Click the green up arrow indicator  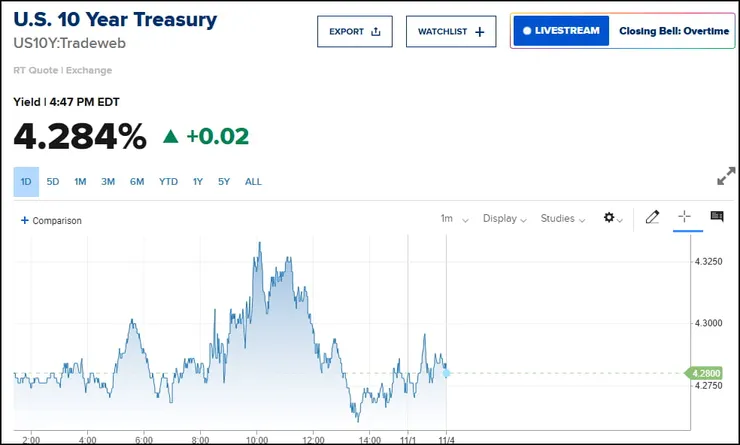pyautogui.click(x=170, y=136)
